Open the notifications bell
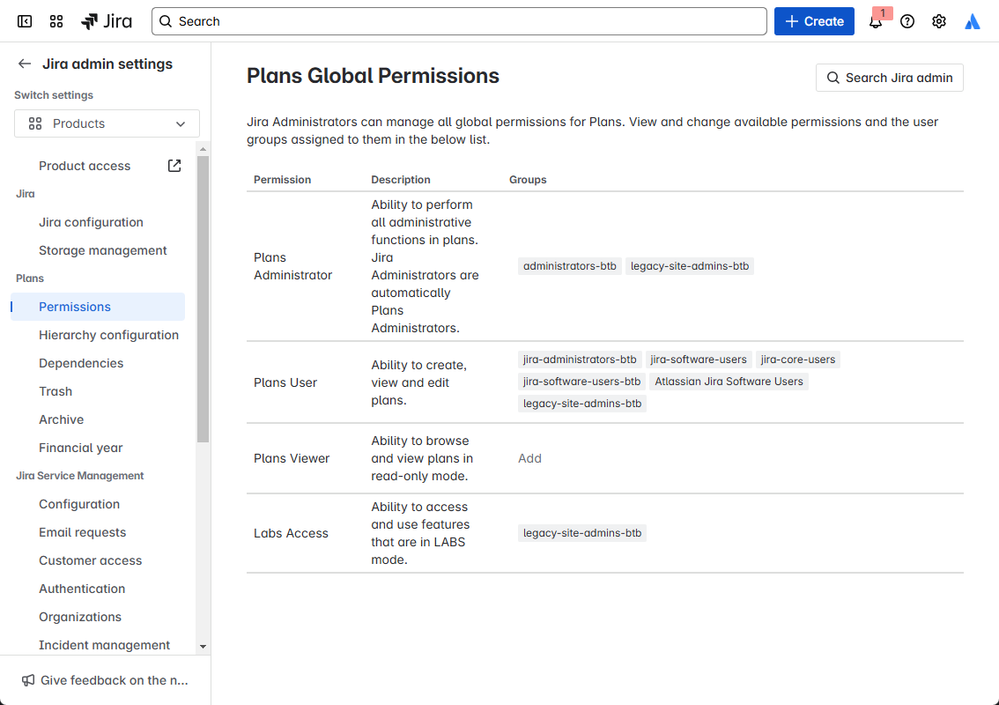999x705 pixels. (876, 21)
